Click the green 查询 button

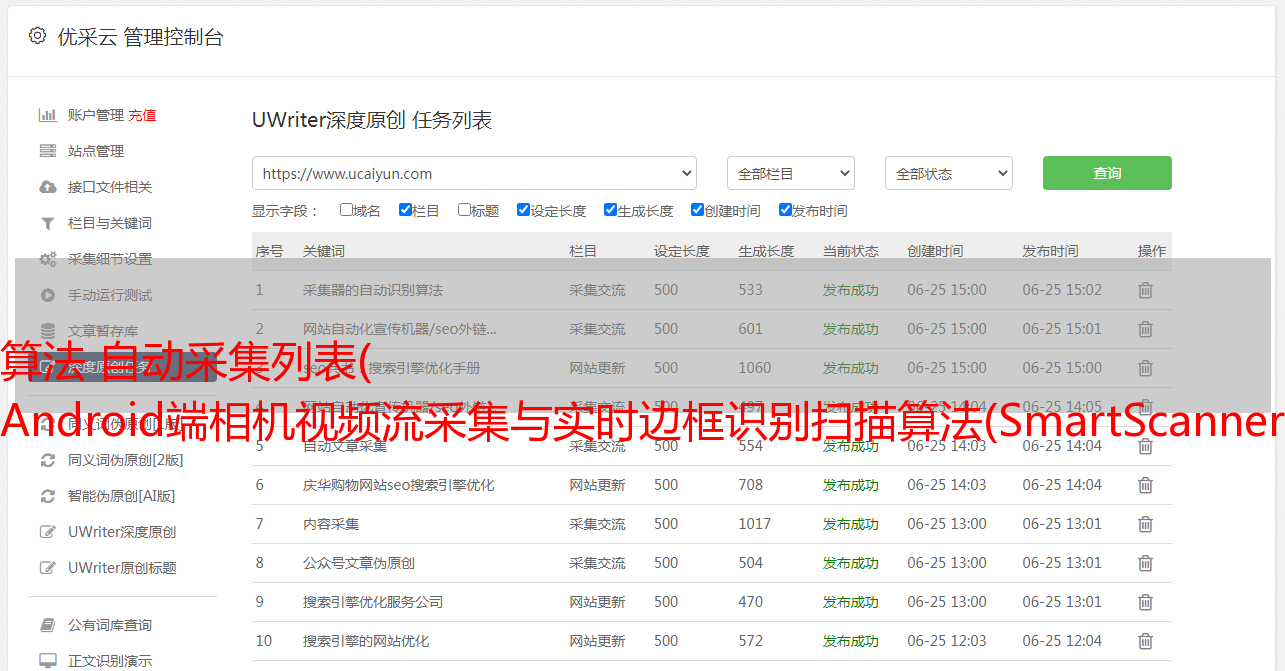[x=1106, y=173]
